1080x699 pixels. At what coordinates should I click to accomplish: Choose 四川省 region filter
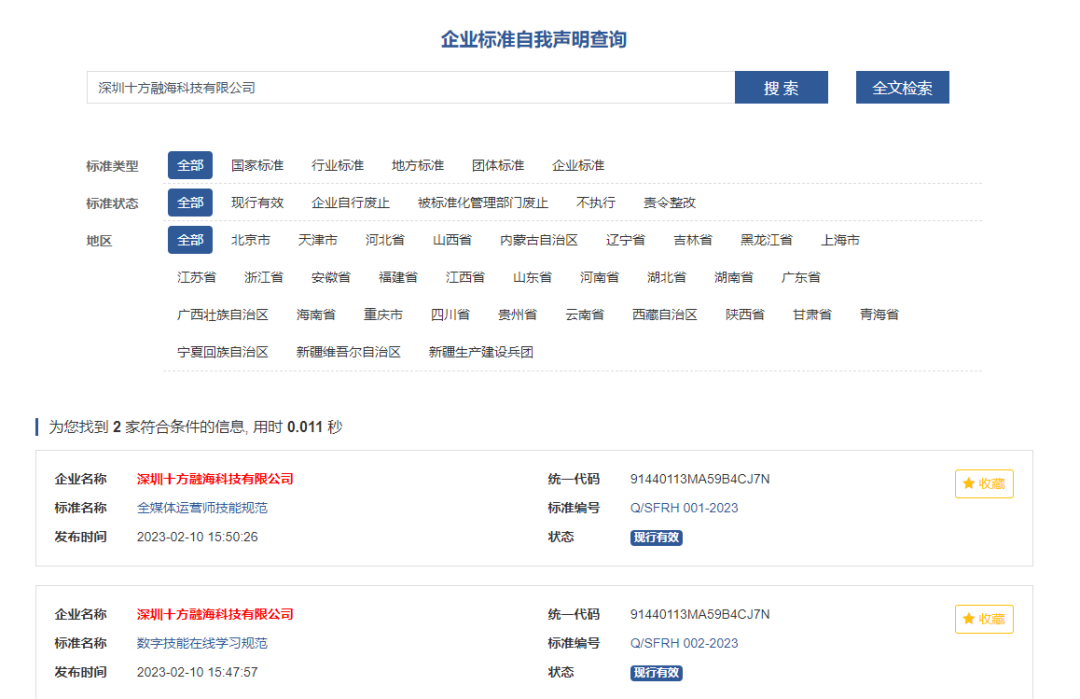(x=450, y=314)
